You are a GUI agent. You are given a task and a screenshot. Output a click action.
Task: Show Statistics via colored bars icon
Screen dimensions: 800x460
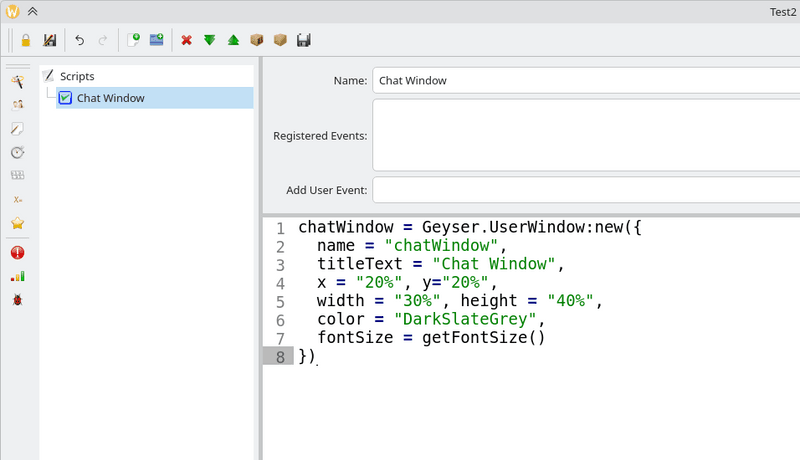(18, 276)
